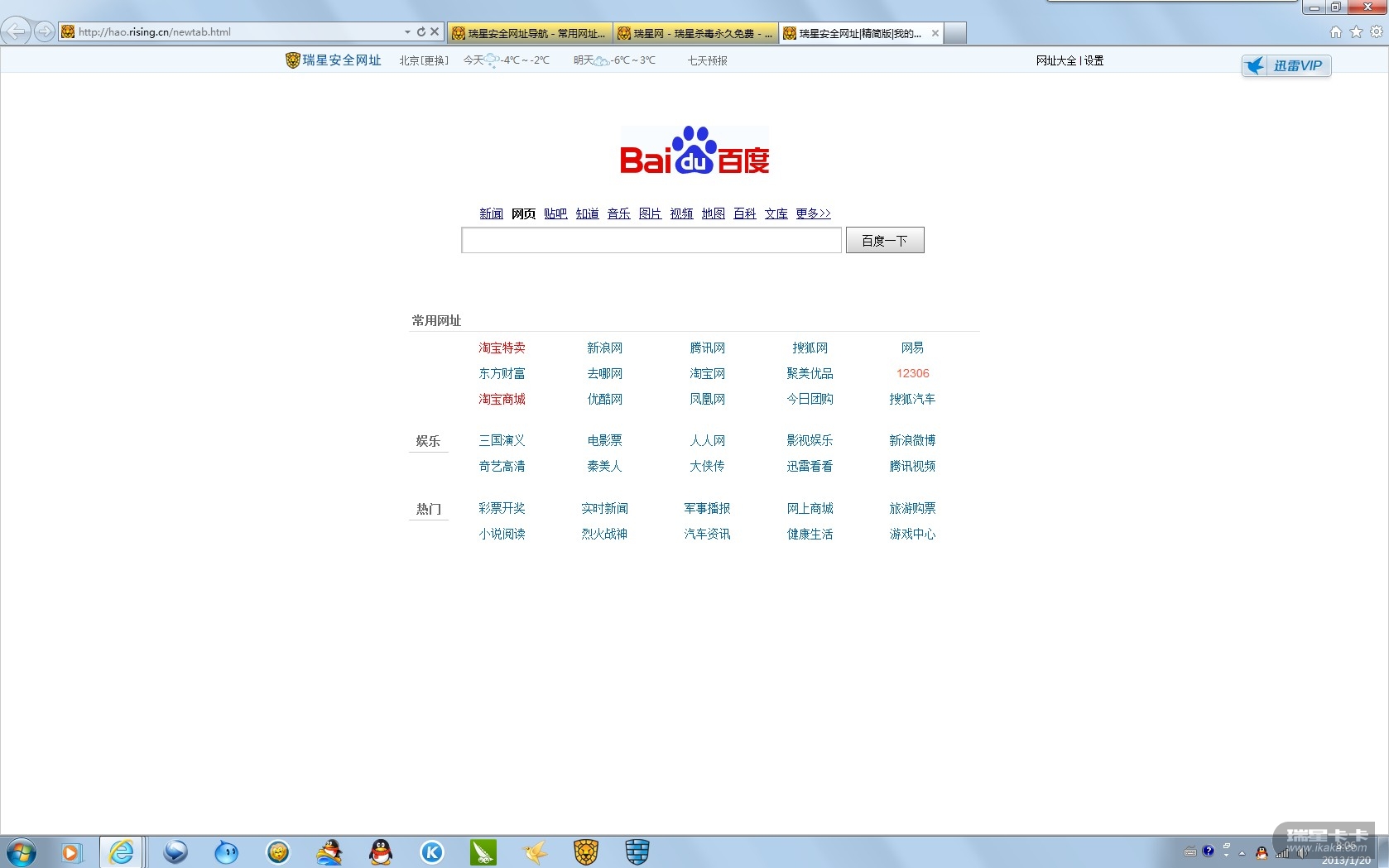Switch to the 瑞星网 - 瑞星杀毒永久免费 tab

pyautogui.click(x=695, y=33)
